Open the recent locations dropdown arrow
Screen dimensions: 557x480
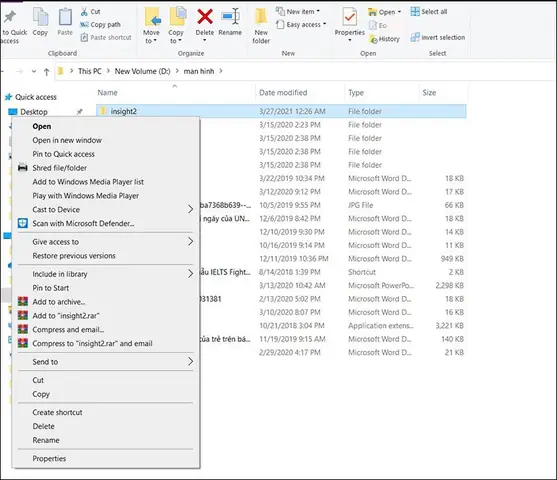pos(34,71)
